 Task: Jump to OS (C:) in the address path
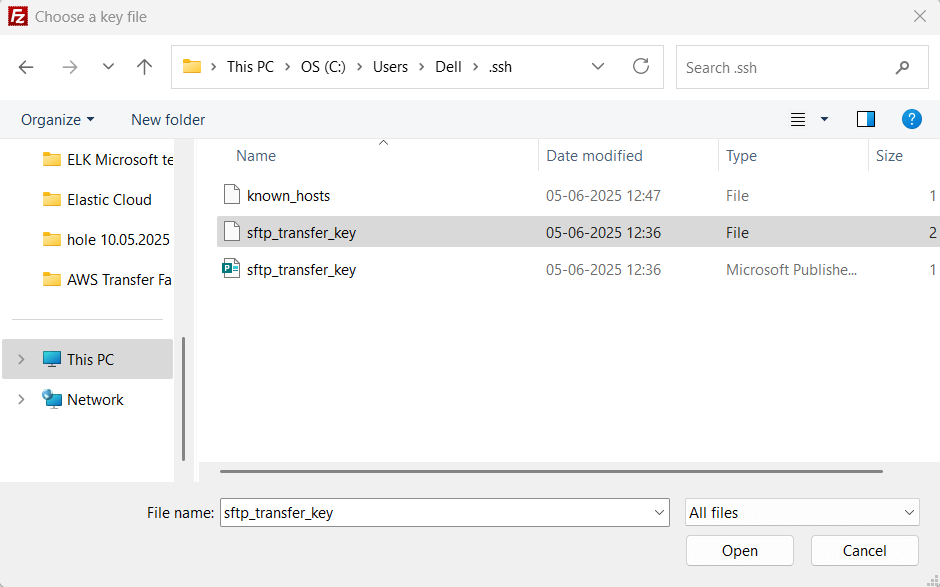(x=322, y=67)
